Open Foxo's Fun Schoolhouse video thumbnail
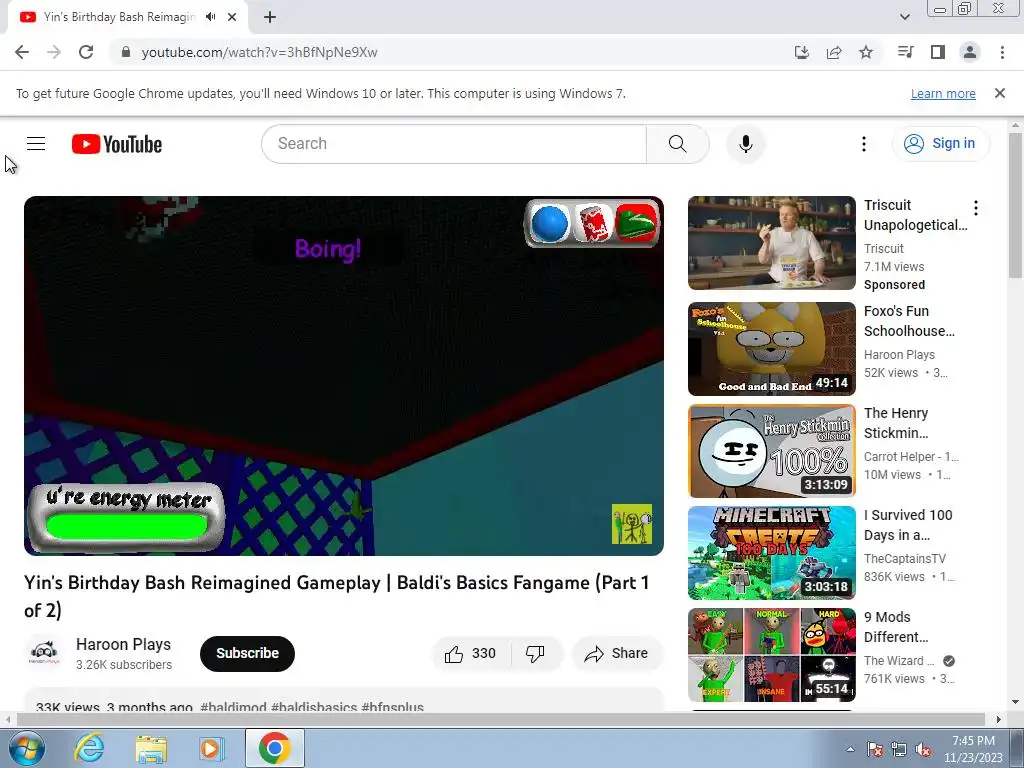Screen dimensions: 1024x768 coord(771,349)
